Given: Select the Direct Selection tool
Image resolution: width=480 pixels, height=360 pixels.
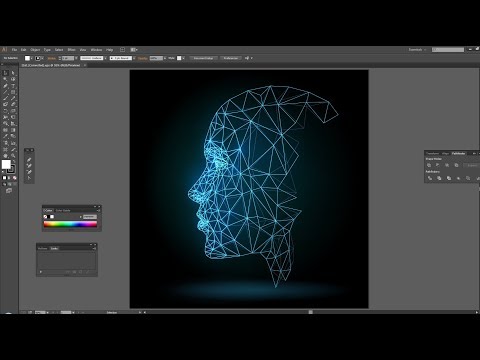Looking at the screenshot, I should point(13,73).
